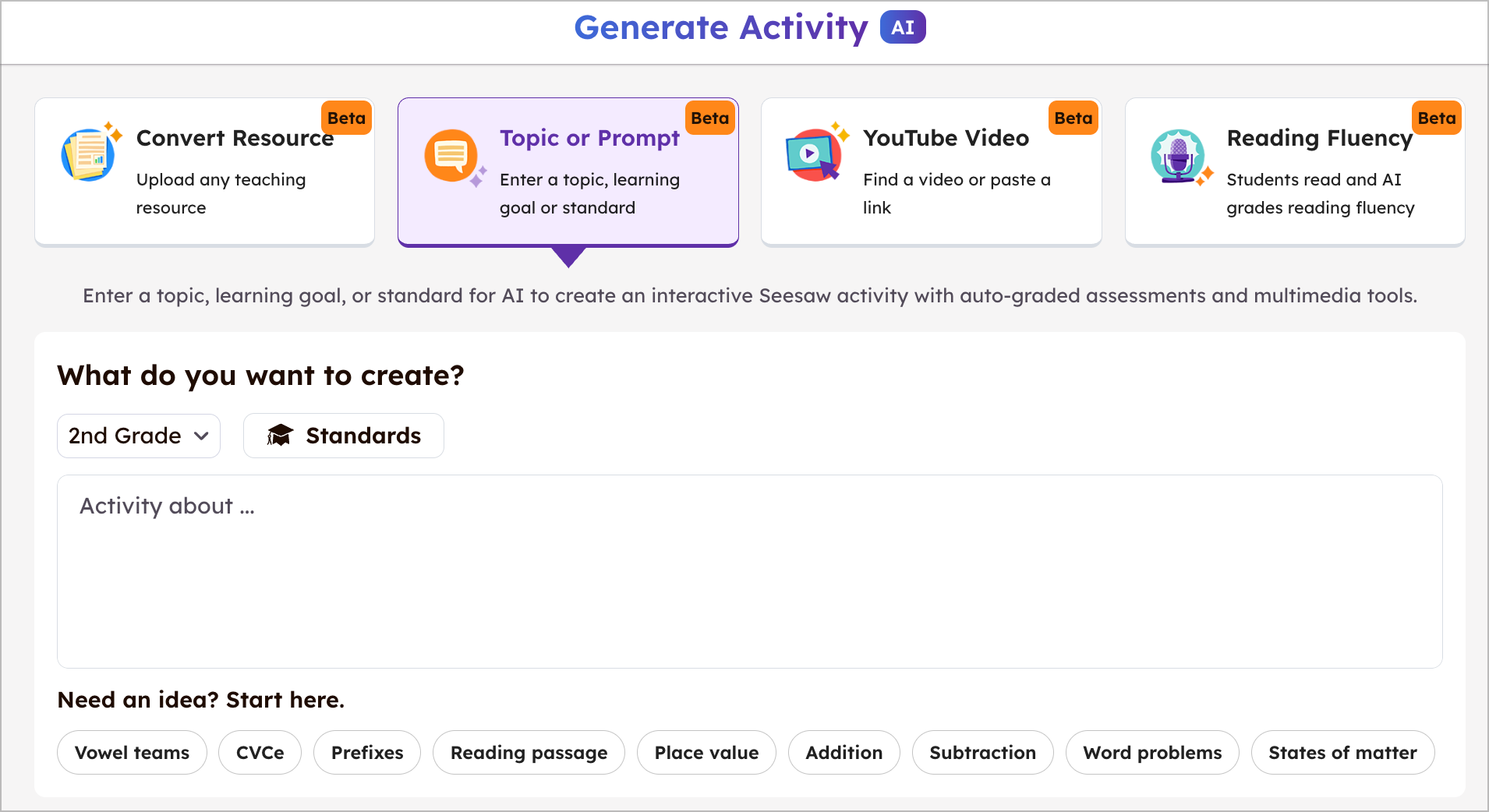Viewport: 1489px width, 812px height.
Task: Click the YouTube Video play icon
Action: point(813,154)
